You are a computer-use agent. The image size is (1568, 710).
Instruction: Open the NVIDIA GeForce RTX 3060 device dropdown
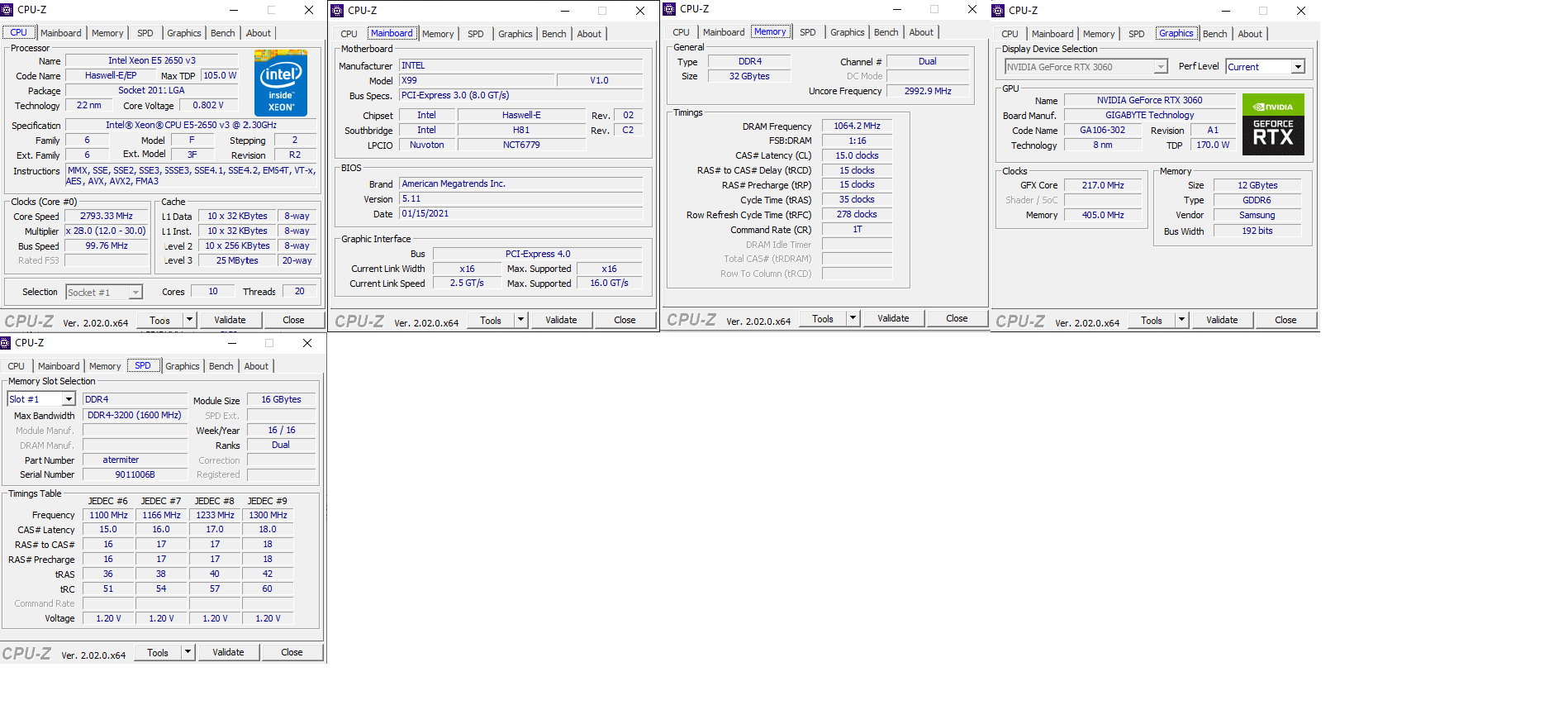click(1161, 67)
